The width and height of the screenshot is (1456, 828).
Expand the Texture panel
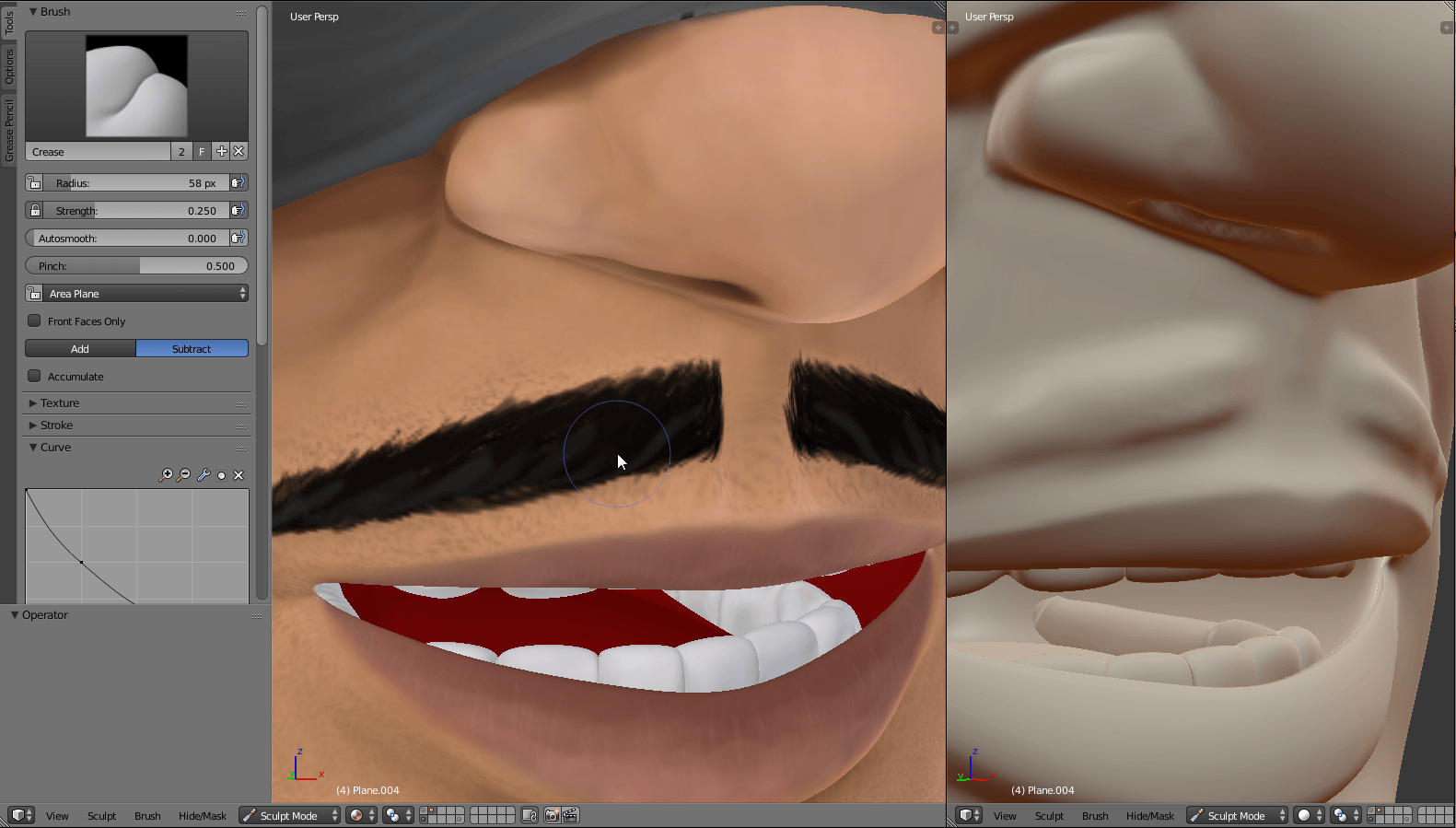coord(60,403)
